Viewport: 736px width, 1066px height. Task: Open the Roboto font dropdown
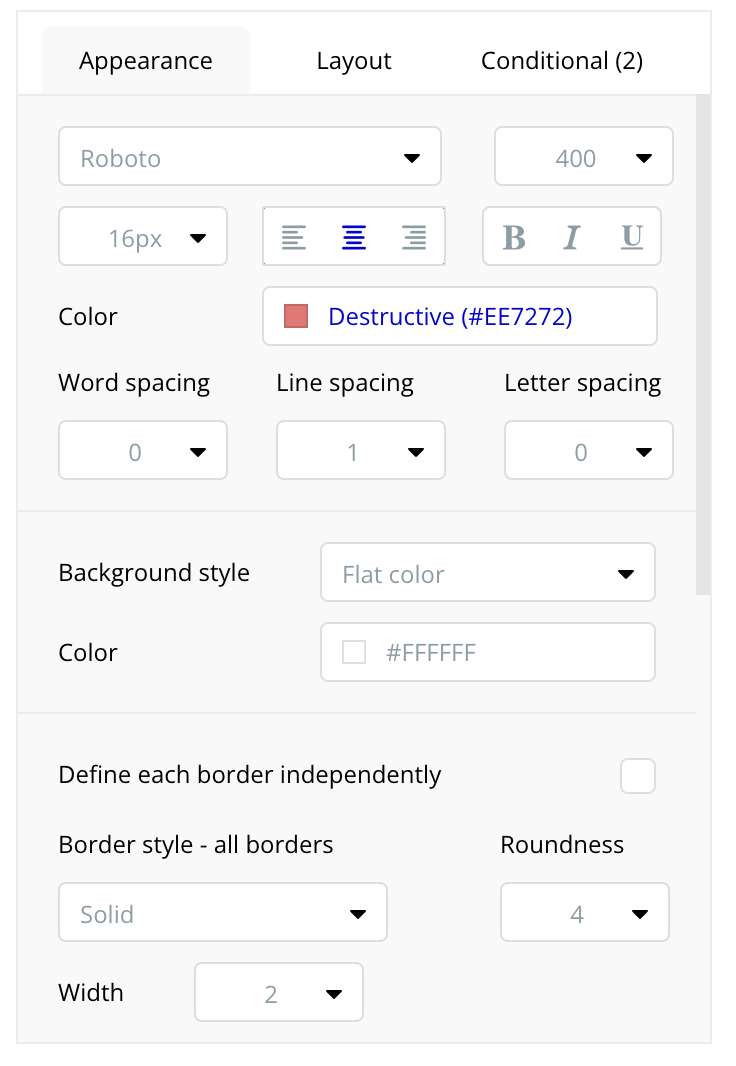(250, 157)
